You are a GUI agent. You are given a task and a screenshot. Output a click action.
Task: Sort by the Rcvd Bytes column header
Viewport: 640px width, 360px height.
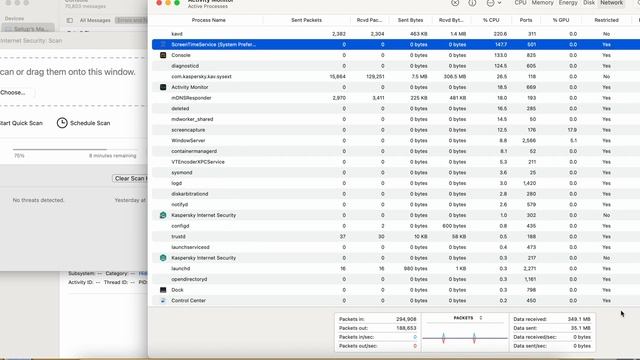451,20
